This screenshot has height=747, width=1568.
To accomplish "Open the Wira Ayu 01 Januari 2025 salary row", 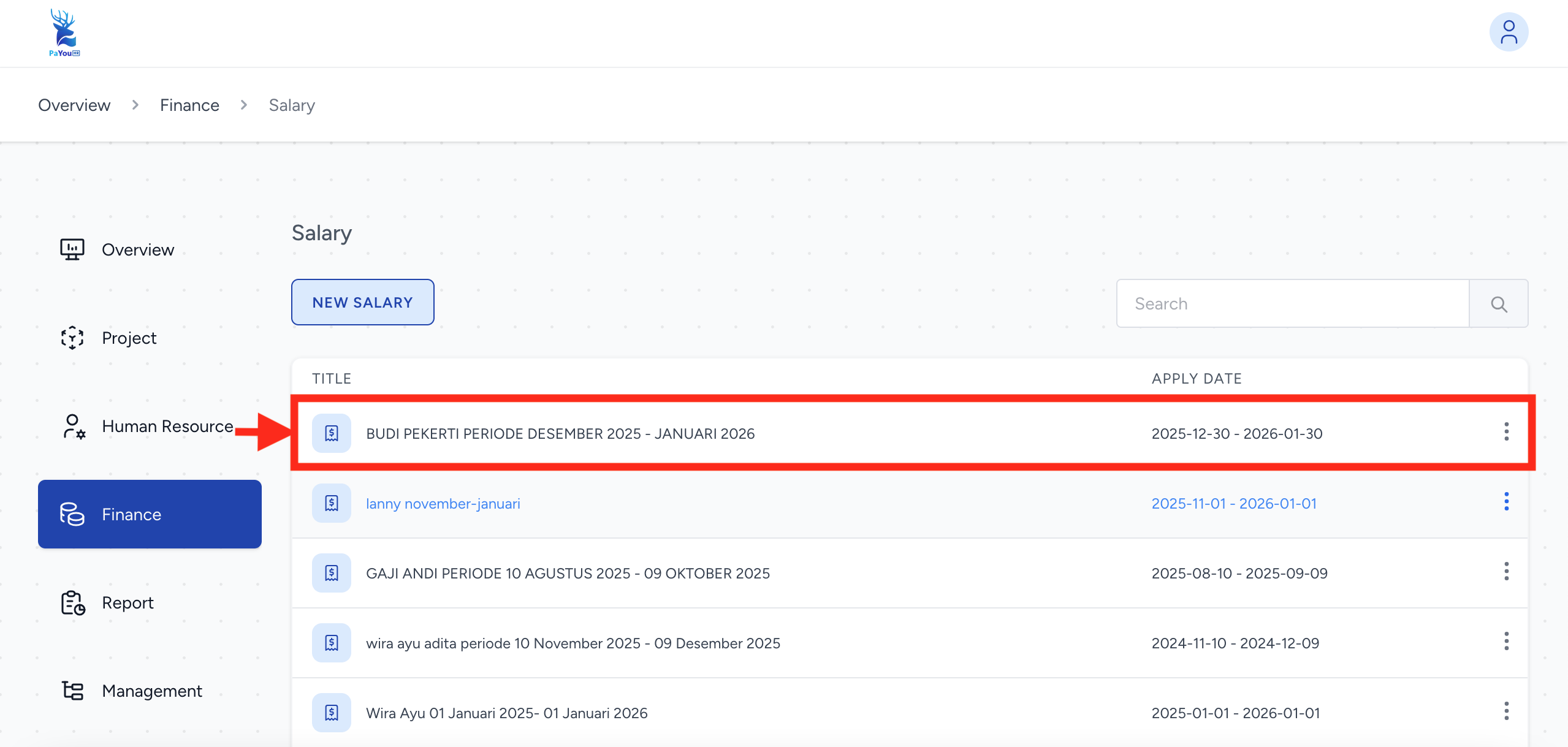I will (x=506, y=713).
